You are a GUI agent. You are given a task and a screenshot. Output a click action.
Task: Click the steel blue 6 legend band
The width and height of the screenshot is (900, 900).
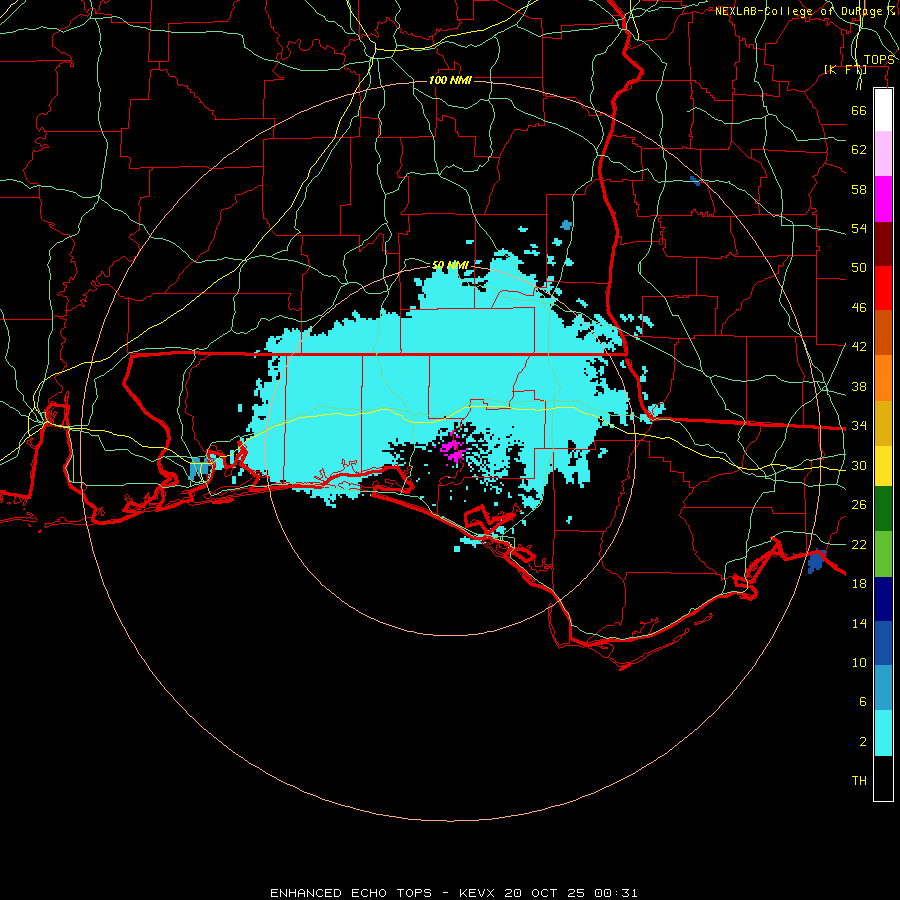(x=883, y=688)
